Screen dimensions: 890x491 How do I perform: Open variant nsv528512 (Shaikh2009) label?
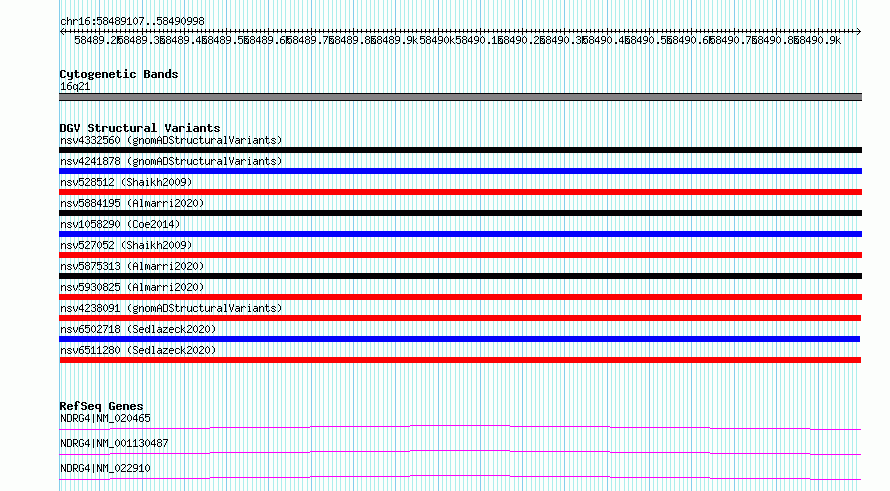click(126, 182)
